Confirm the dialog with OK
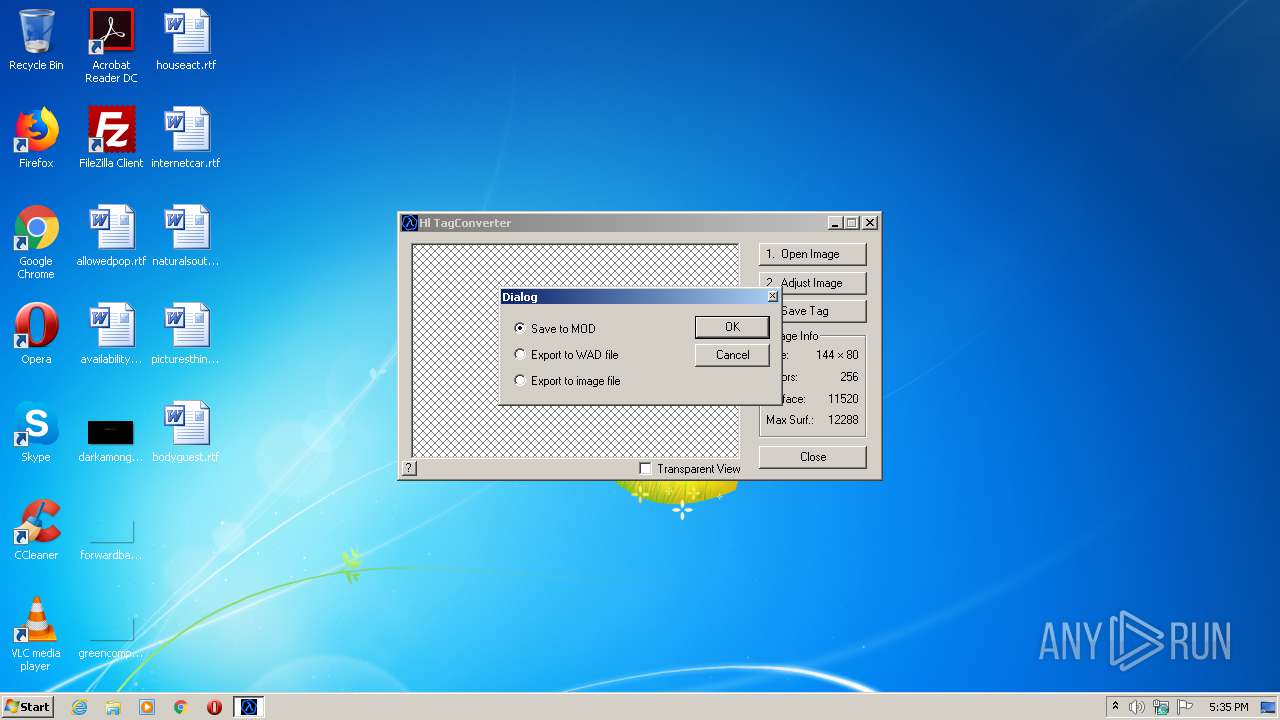Image resolution: width=1280 pixels, height=720 pixels. [x=732, y=327]
